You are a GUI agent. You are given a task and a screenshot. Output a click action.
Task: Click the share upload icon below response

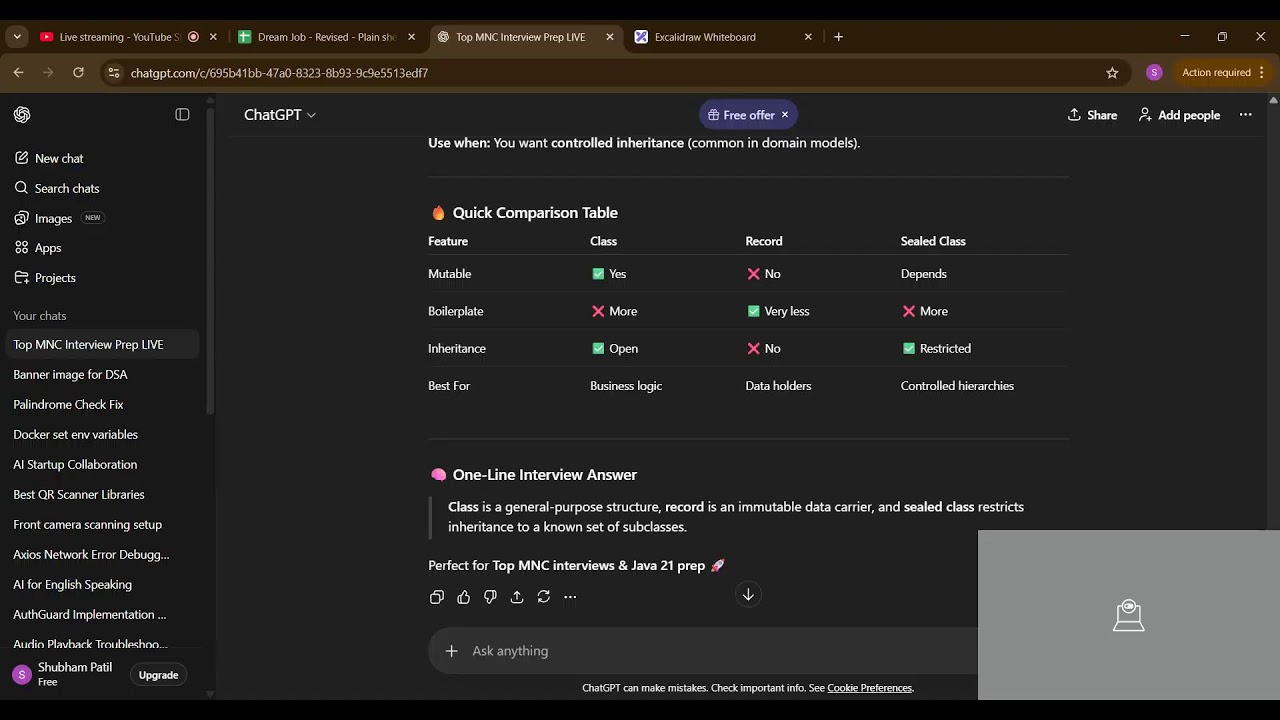click(x=517, y=597)
